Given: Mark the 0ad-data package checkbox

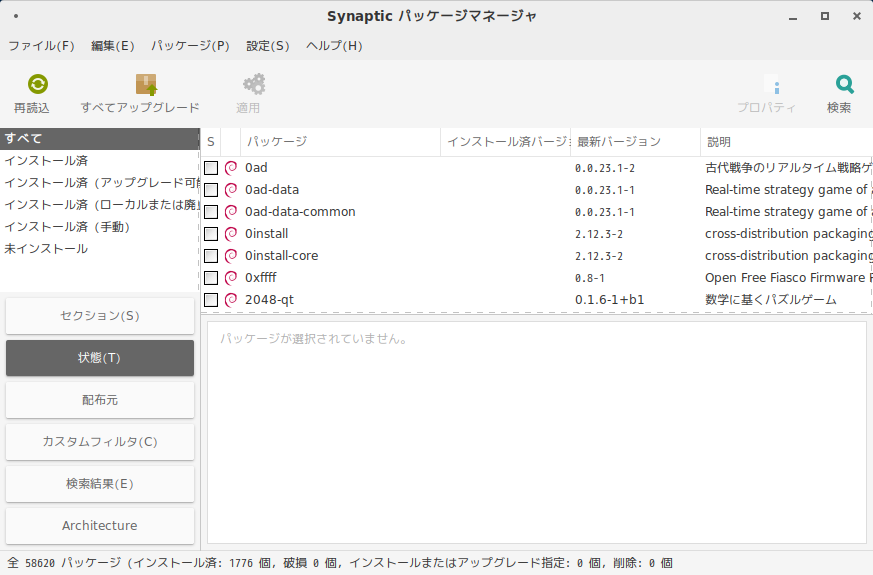Looking at the screenshot, I should coord(211,190).
